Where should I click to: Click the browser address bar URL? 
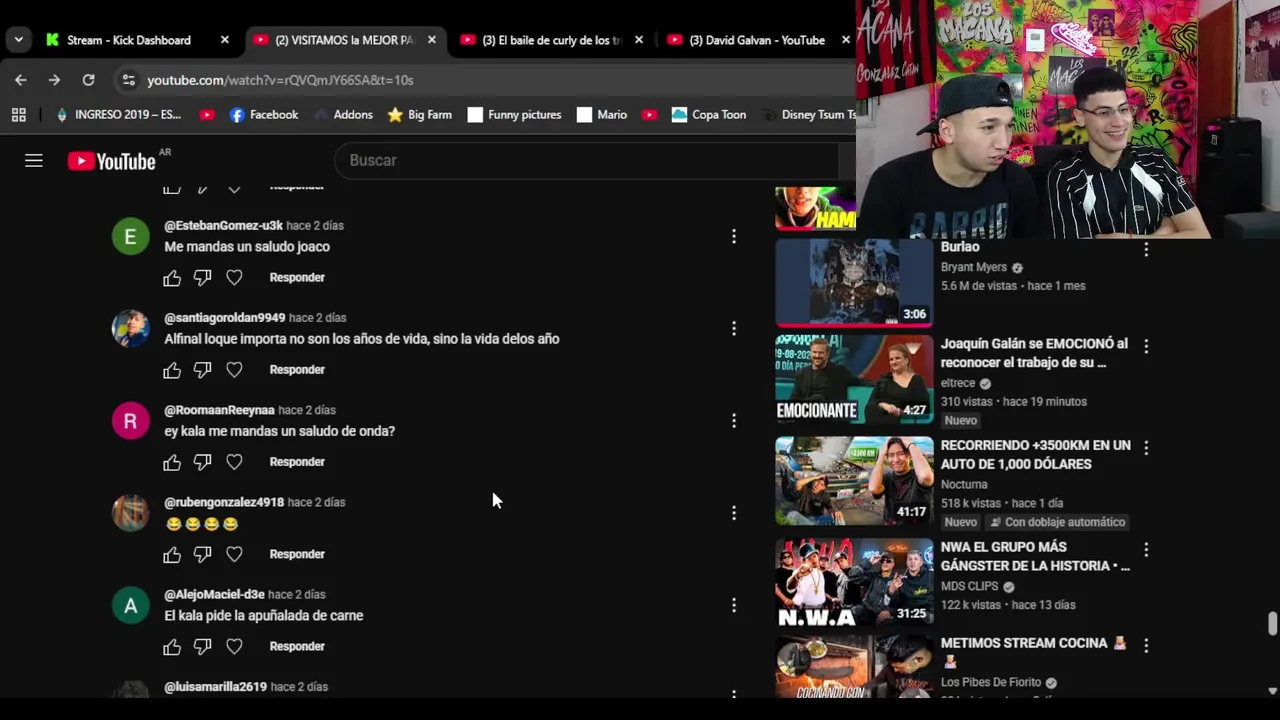(x=280, y=80)
